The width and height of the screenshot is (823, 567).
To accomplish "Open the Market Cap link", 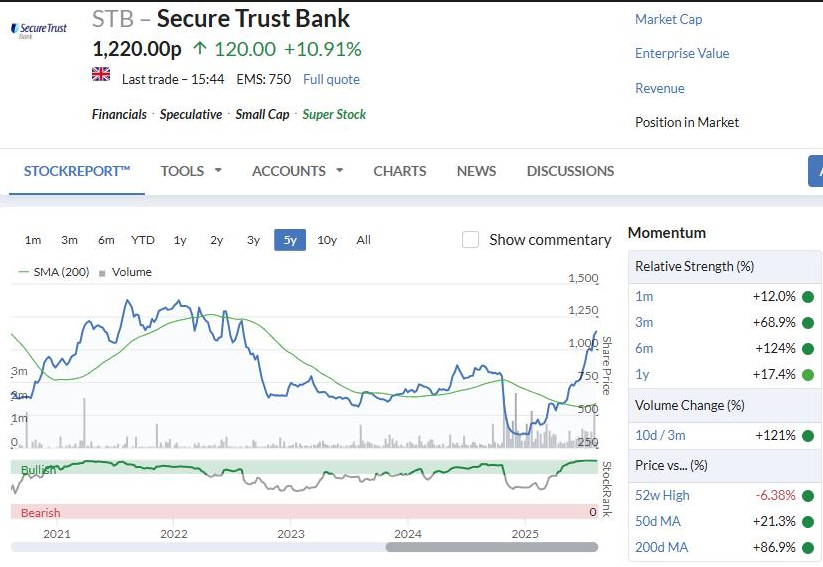I will (x=668, y=19).
